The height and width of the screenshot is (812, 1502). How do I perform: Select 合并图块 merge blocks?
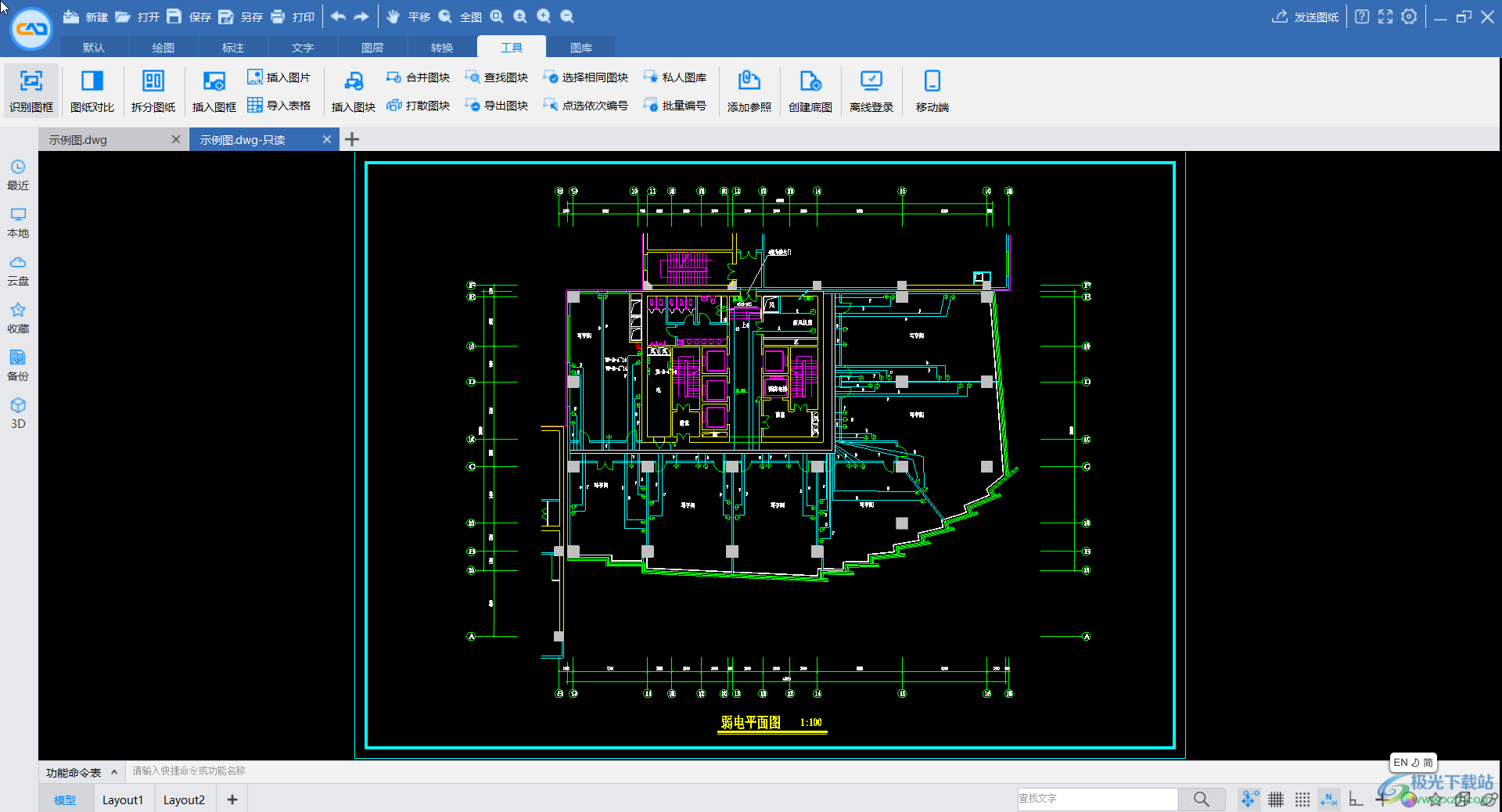(418, 77)
